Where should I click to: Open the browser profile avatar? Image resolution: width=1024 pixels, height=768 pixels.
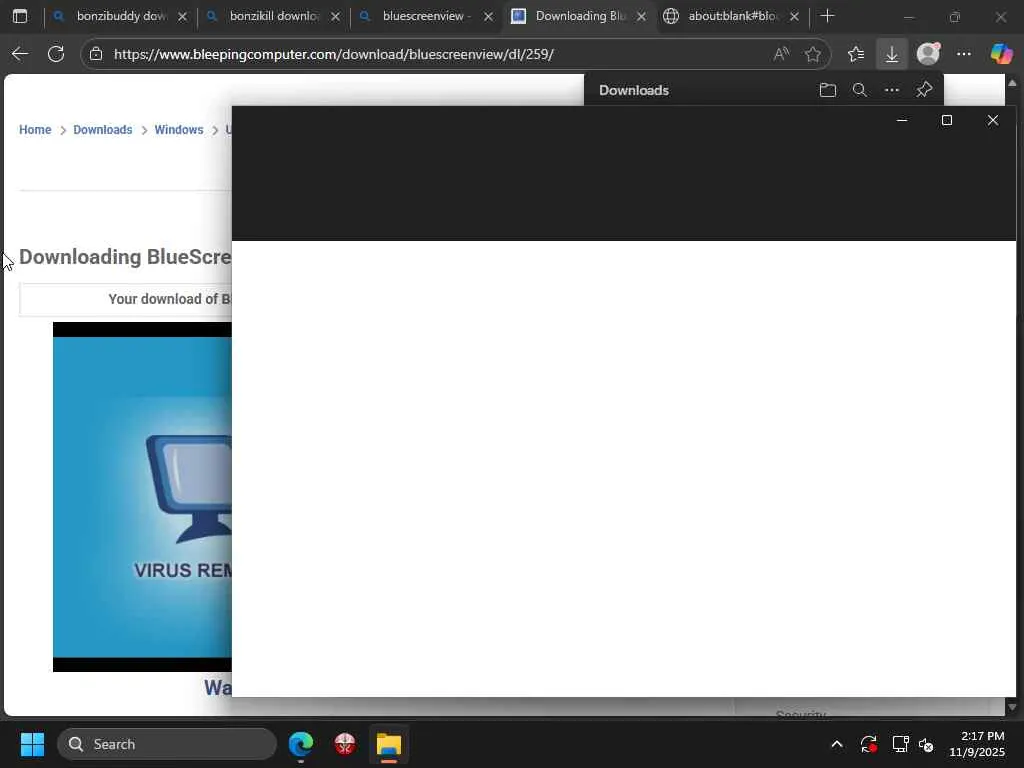point(928,54)
